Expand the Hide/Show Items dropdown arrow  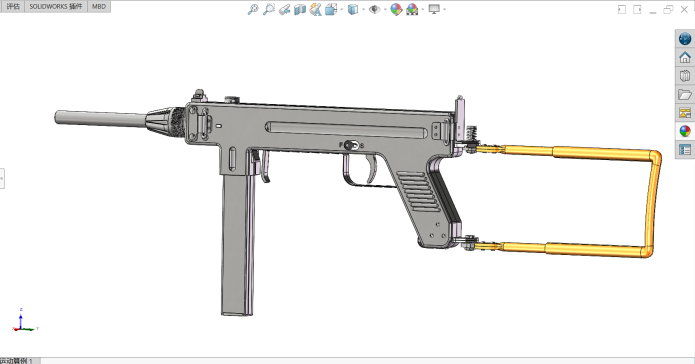coord(385,9)
